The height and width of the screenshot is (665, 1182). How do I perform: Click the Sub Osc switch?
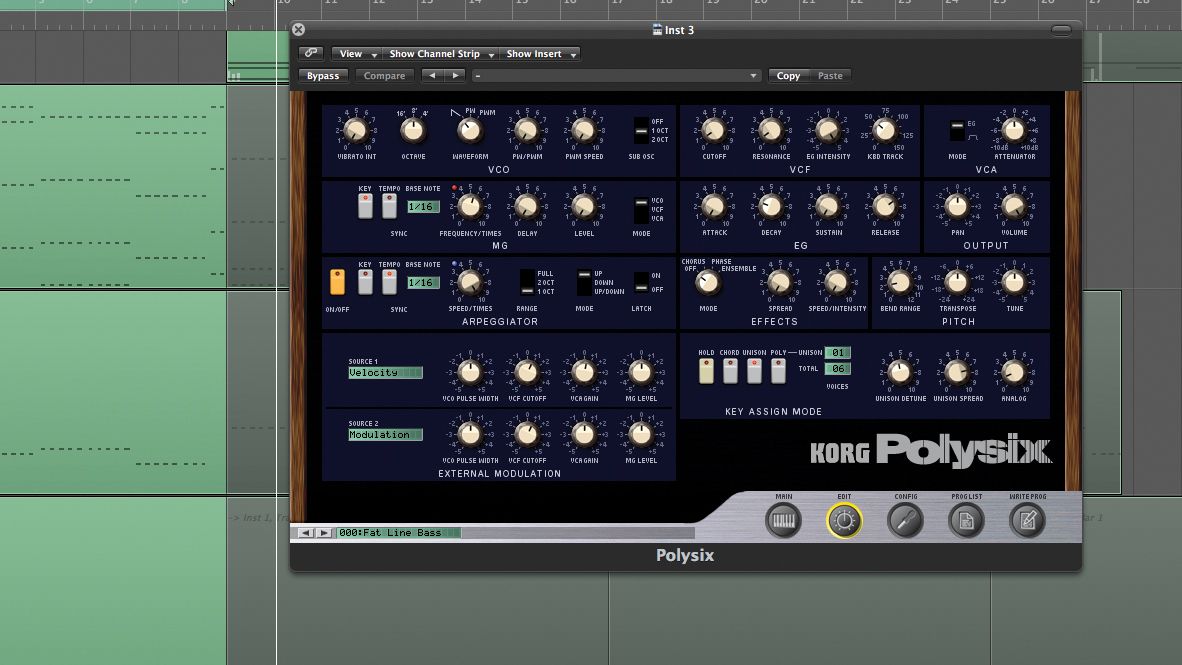(x=641, y=130)
